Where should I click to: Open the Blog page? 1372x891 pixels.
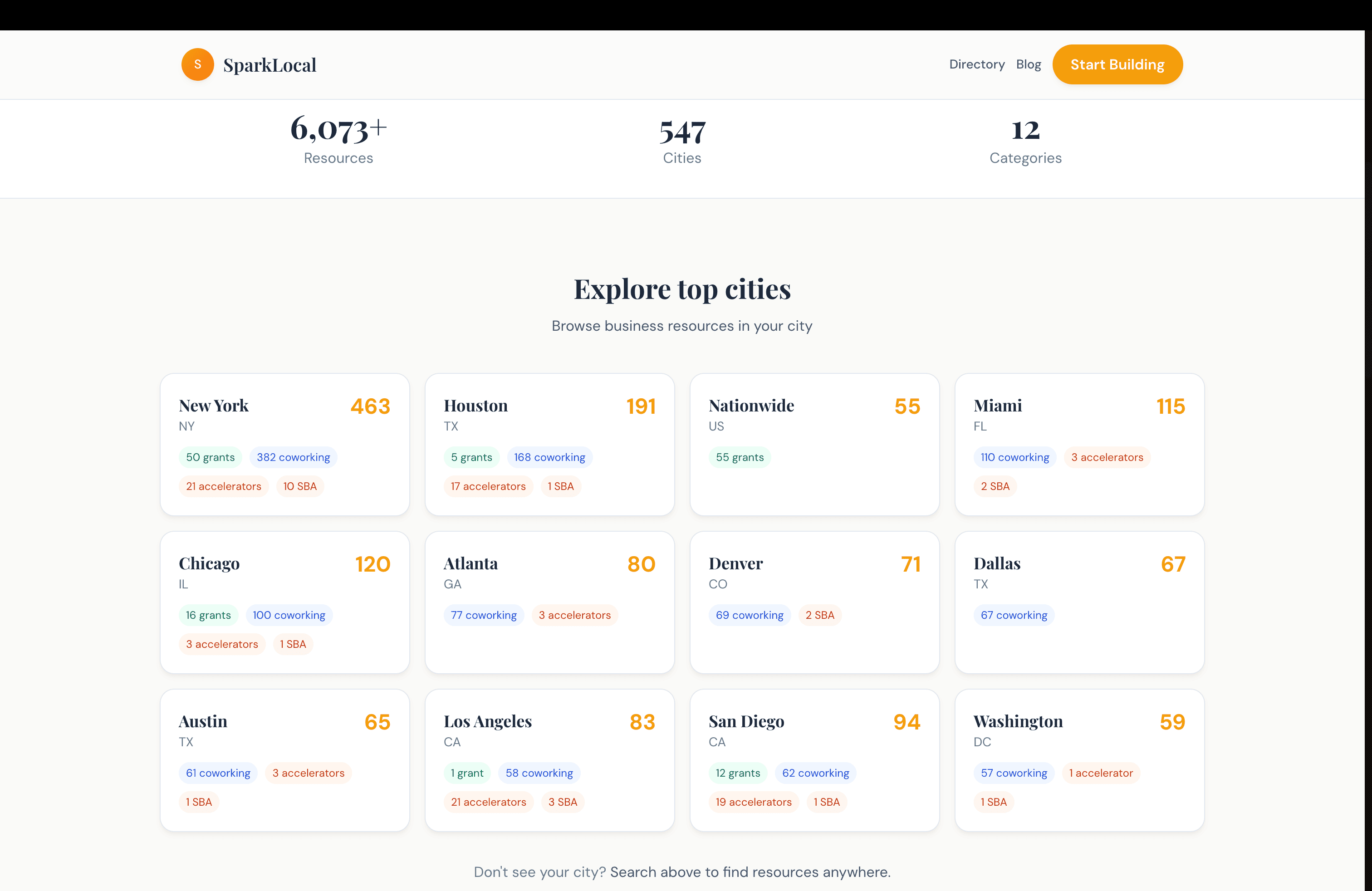(1029, 64)
